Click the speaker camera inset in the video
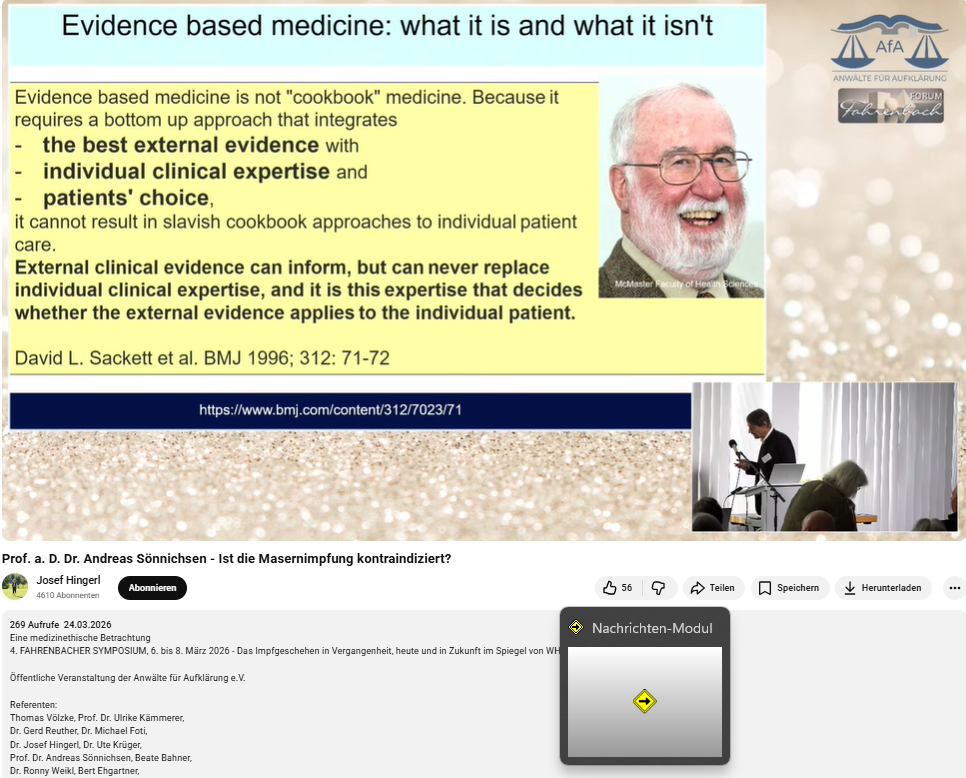This screenshot has width=966, height=778. click(x=824, y=456)
